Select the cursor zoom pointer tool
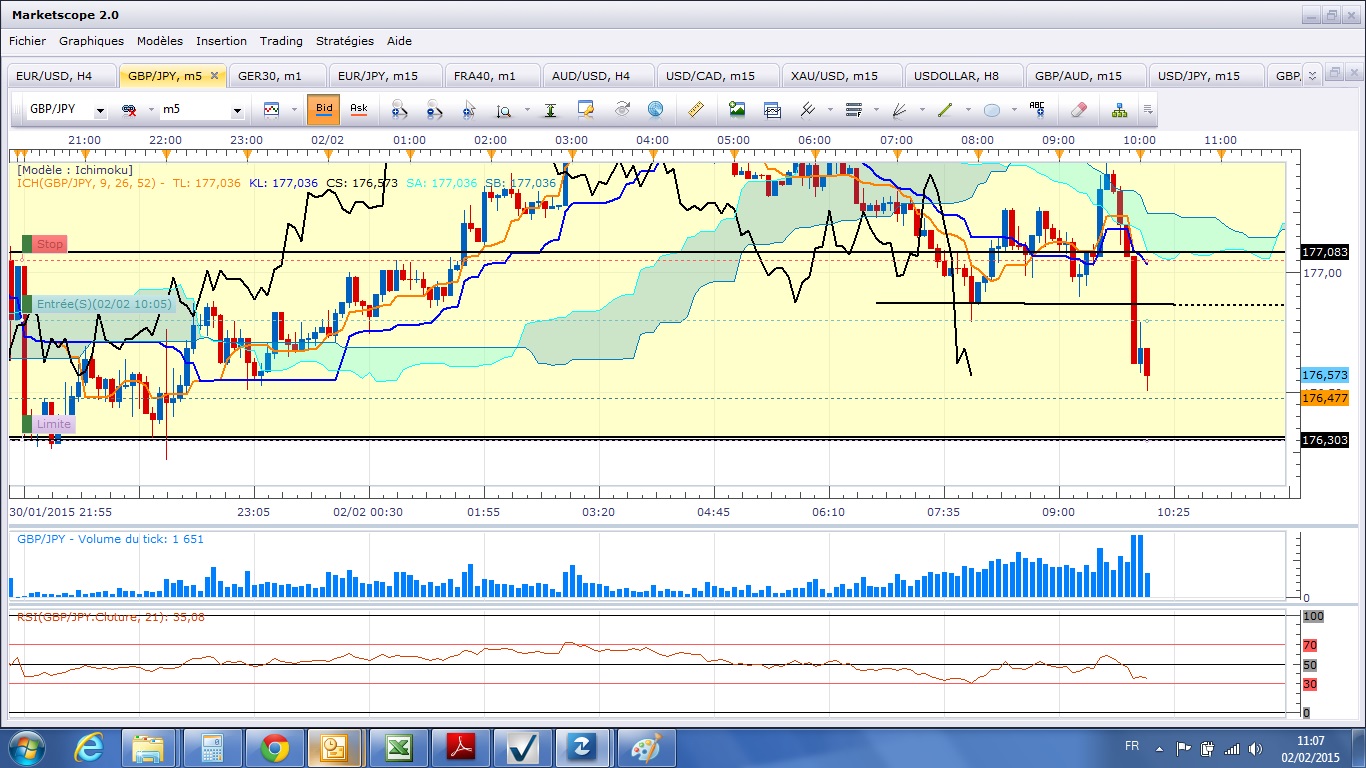Screen dimensions: 1366x768 click(469, 109)
